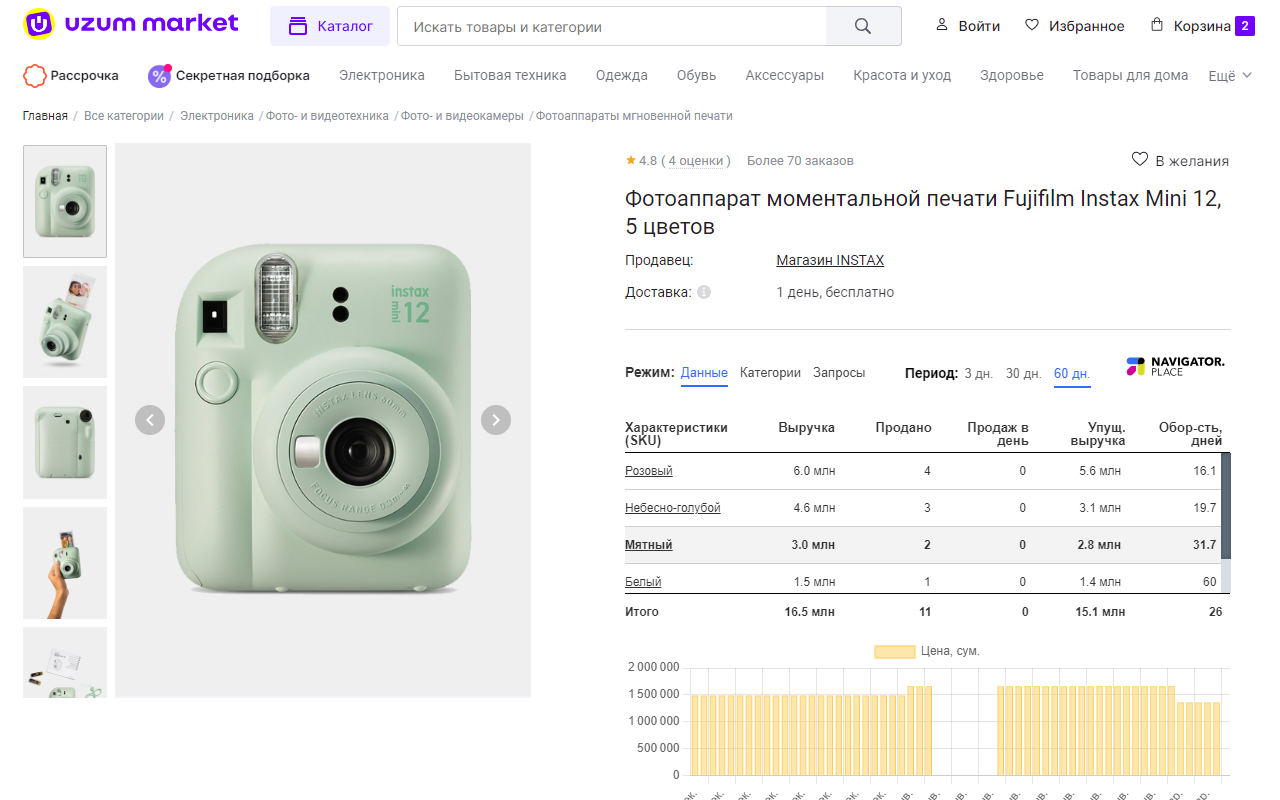Sort by Упущ. выручка column header
The width and height of the screenshot is (1280, 800).
1097,434
